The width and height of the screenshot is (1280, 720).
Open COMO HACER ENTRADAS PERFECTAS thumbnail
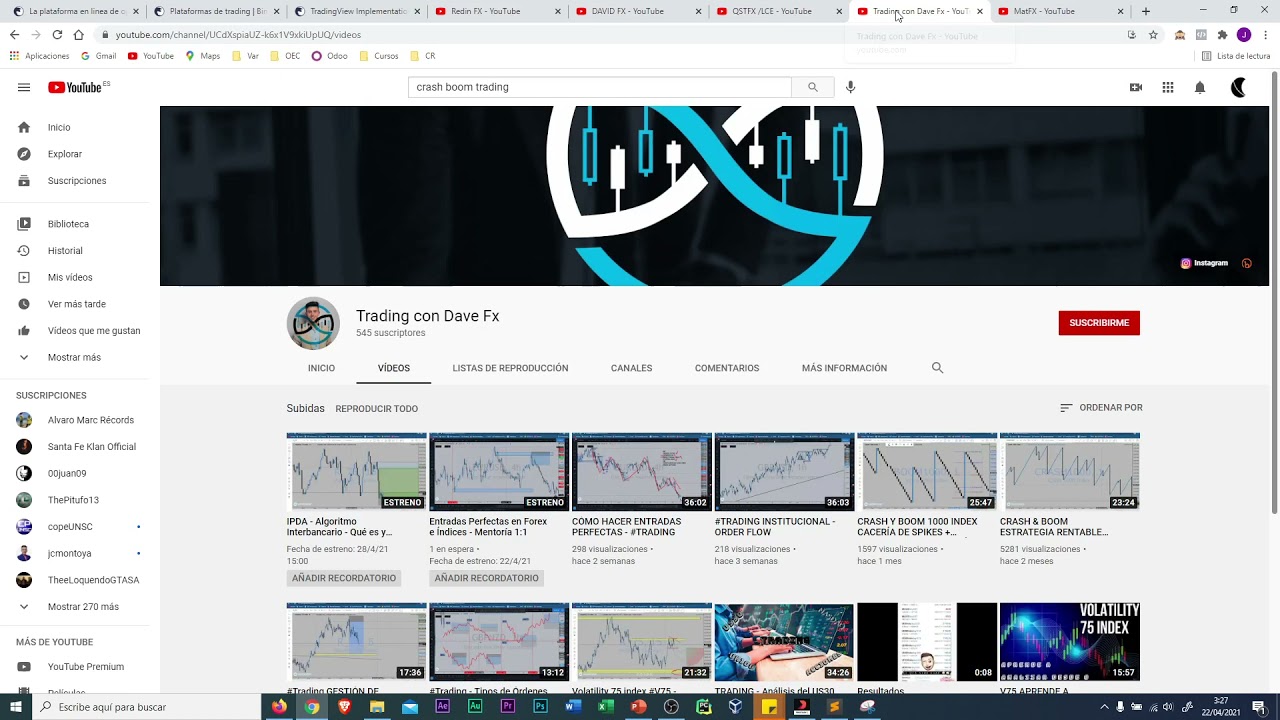pos(642,472)
